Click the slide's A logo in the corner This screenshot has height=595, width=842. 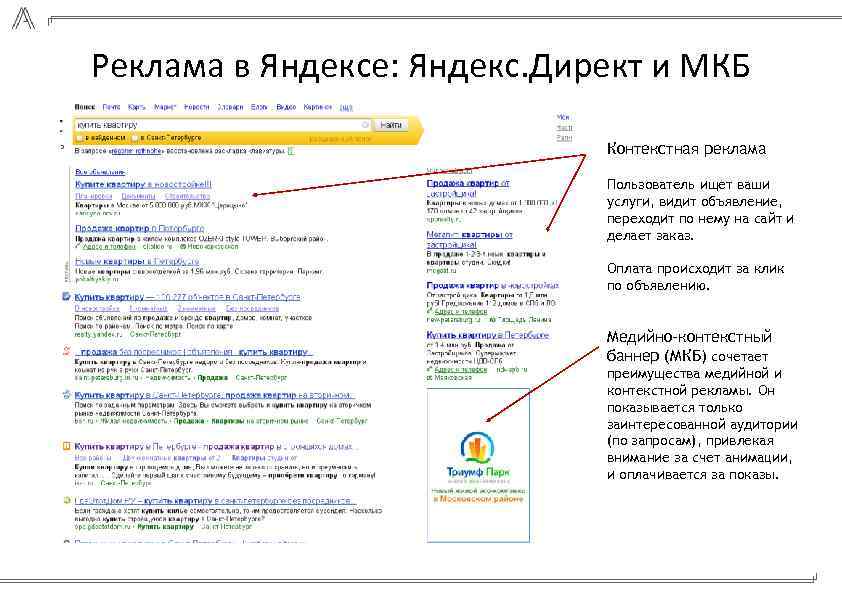23,19
